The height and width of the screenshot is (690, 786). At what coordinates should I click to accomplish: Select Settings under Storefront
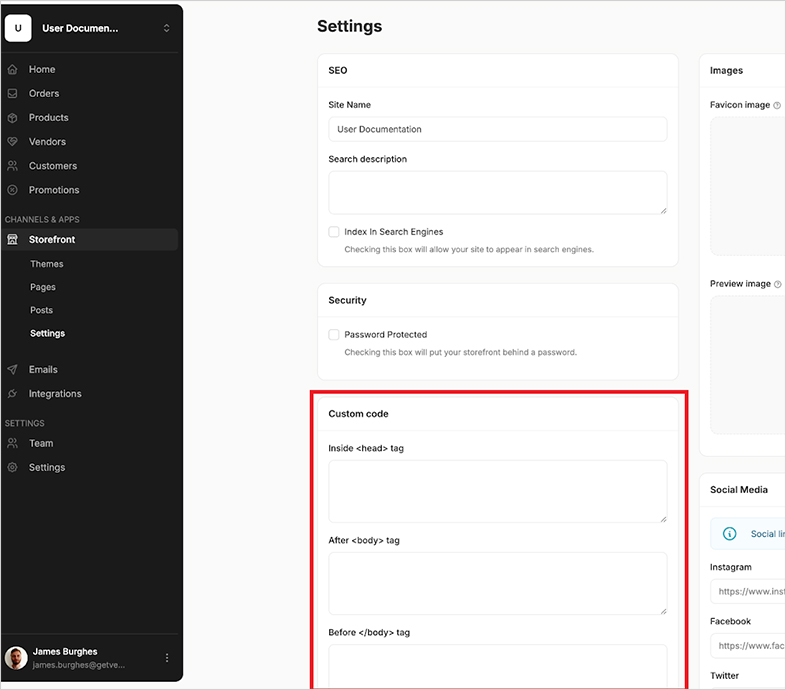pyautogui.click(x=47, y=333)
